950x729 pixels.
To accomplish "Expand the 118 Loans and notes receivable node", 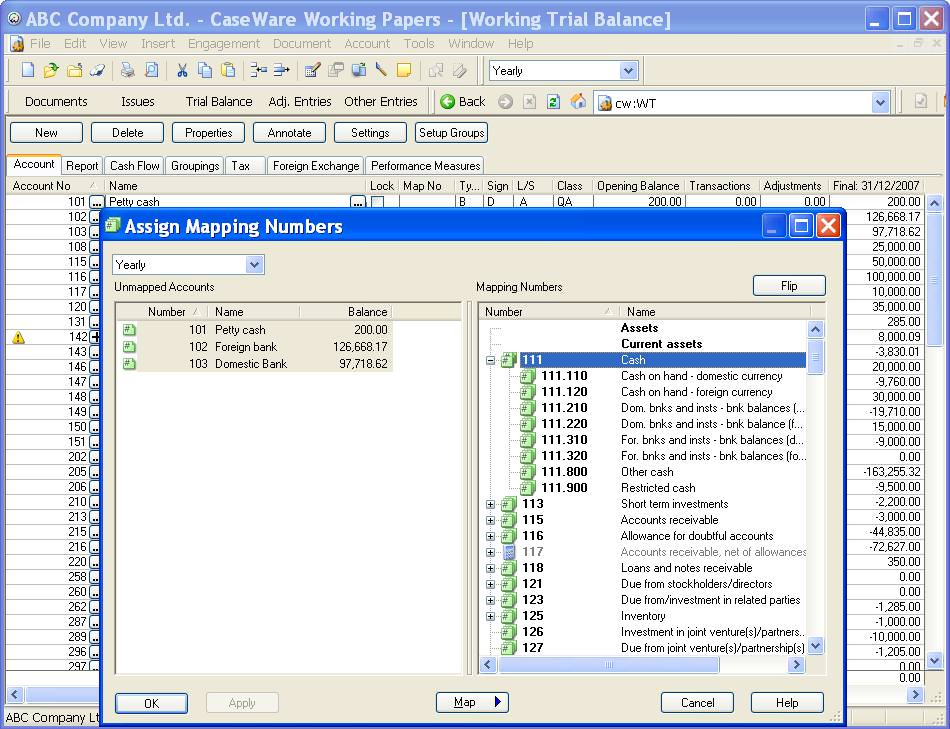I will pos(490,568).
